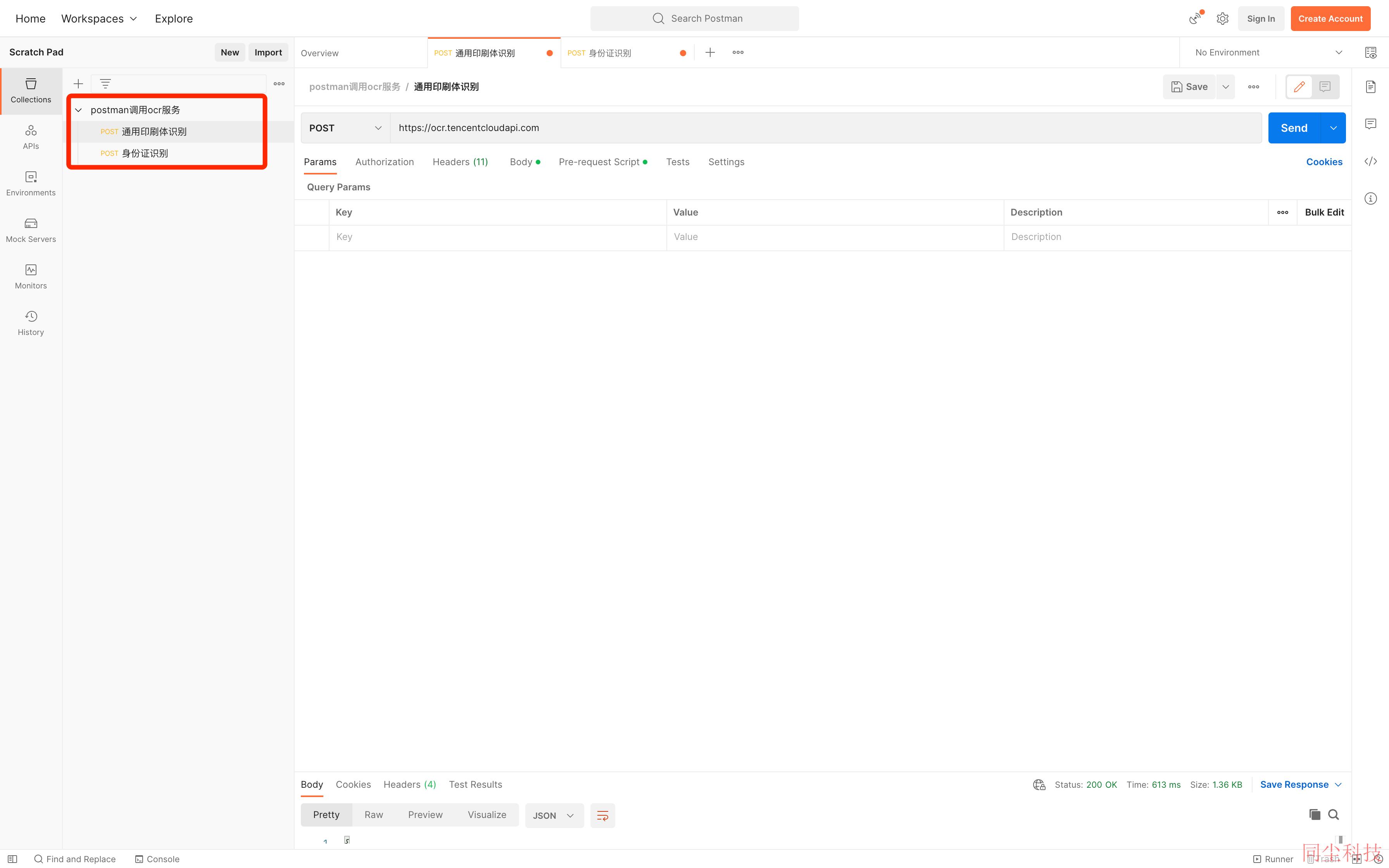The height and width of the screenshot is (868, 1389).
Task: Click the Cookies link
Action: point(1324,162)
